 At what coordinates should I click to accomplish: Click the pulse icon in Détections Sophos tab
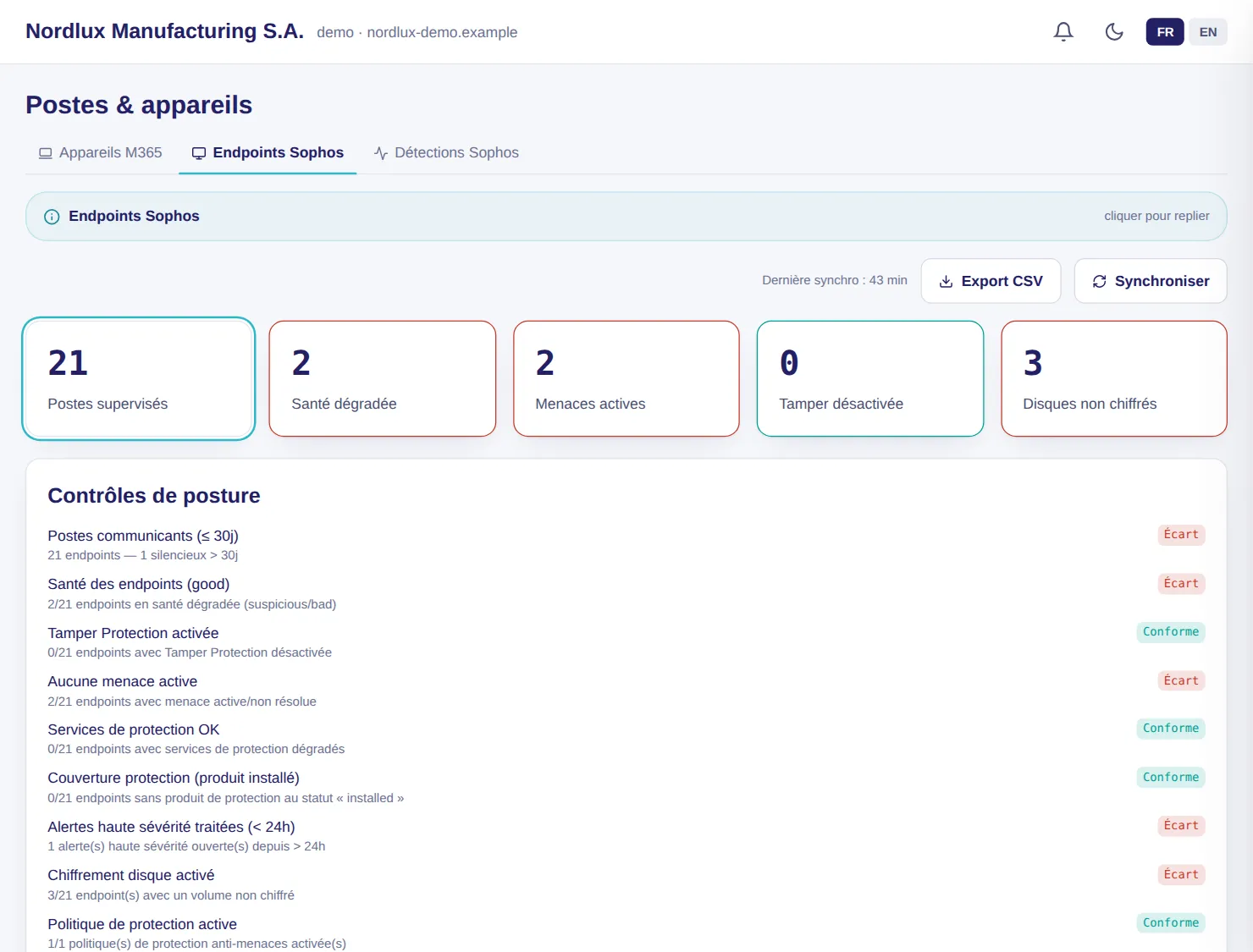coord(381,153)
